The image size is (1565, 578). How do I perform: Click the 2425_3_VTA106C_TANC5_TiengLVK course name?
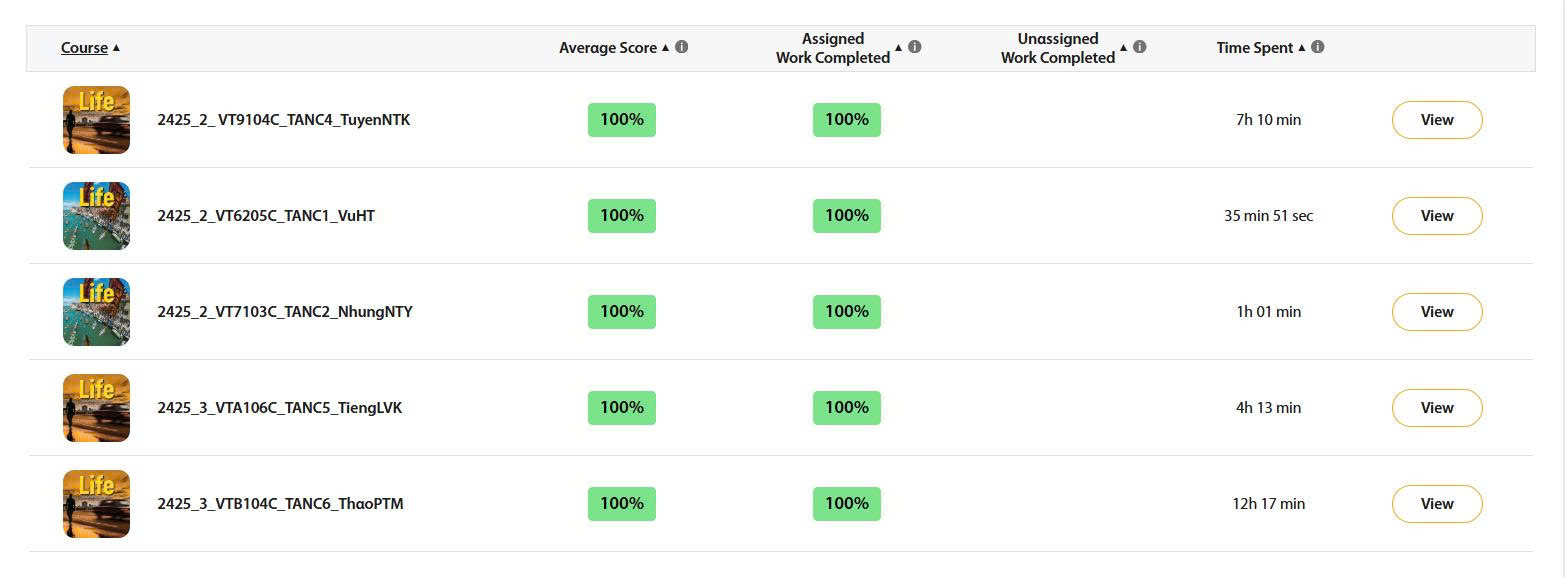(x=280, y=408)
